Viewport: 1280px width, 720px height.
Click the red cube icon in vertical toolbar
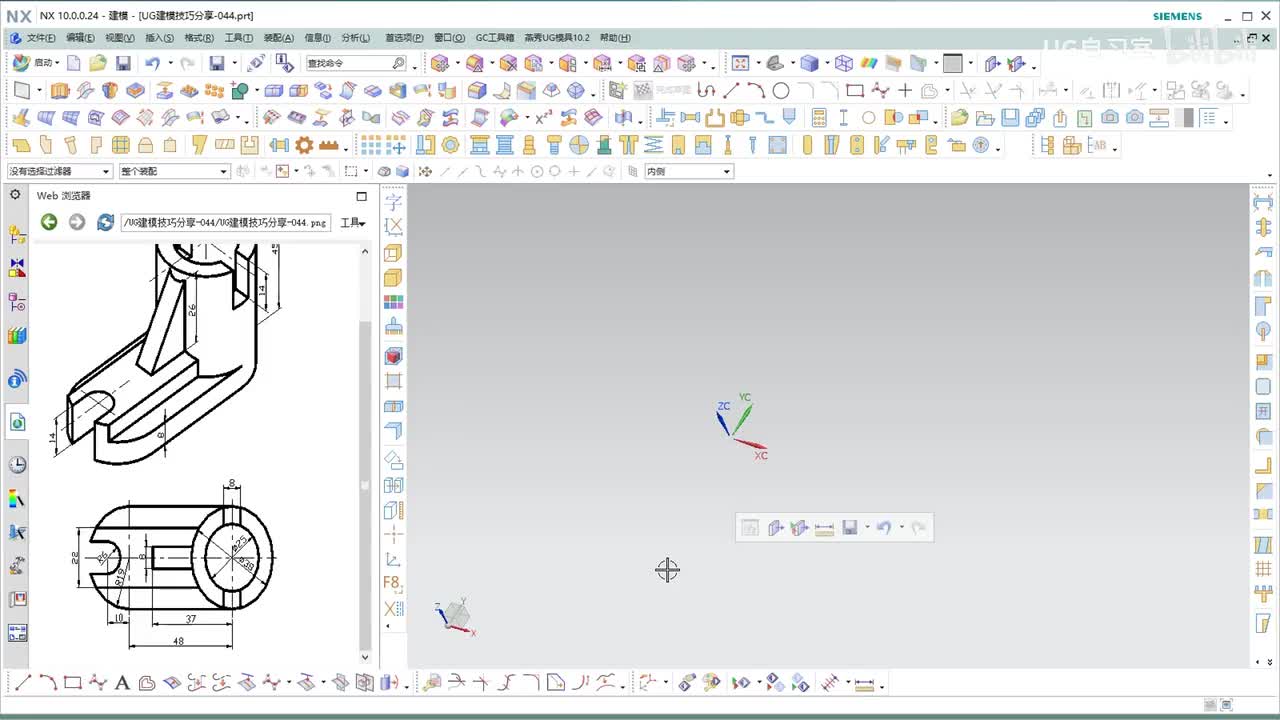coord(393,356)
